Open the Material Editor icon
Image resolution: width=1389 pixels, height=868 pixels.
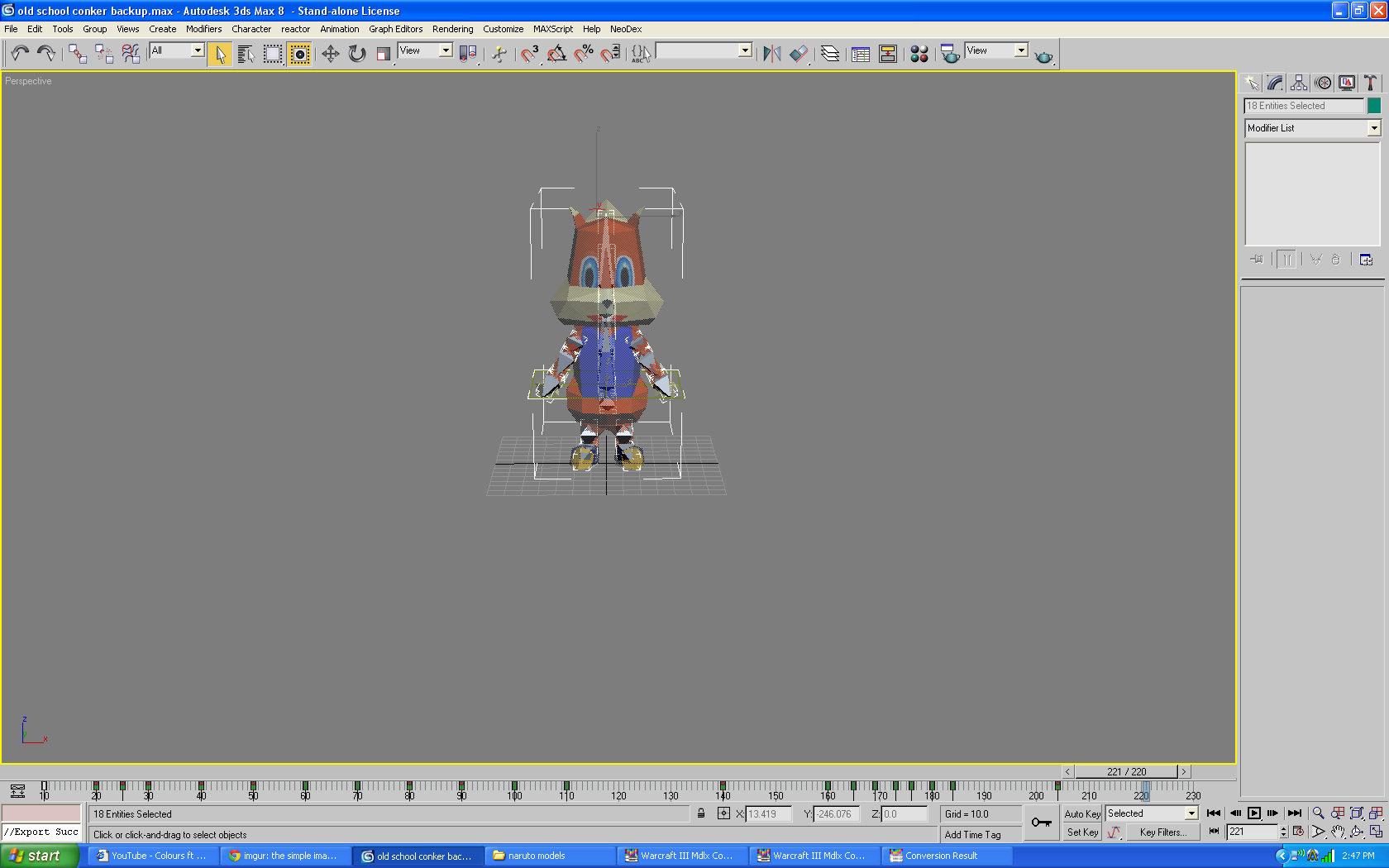919,54
